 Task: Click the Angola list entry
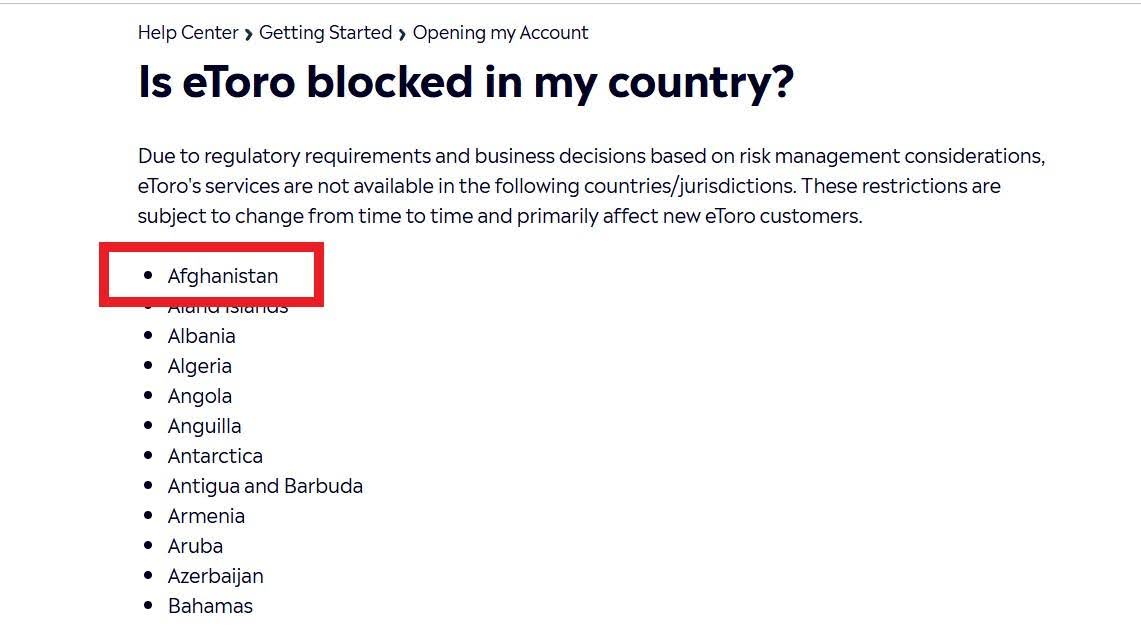pos(199,396)
